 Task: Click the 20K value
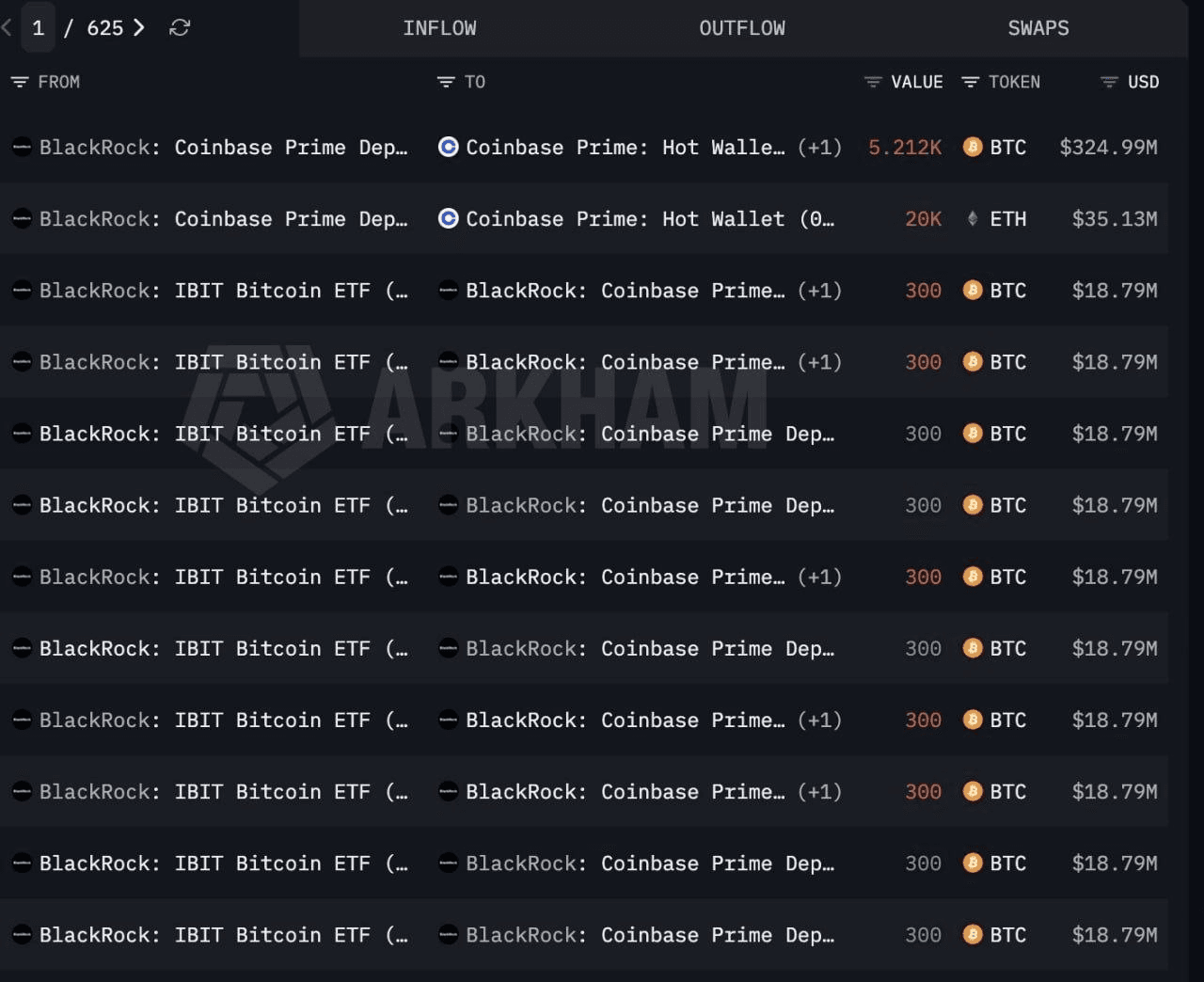click(x=923, y=219)
